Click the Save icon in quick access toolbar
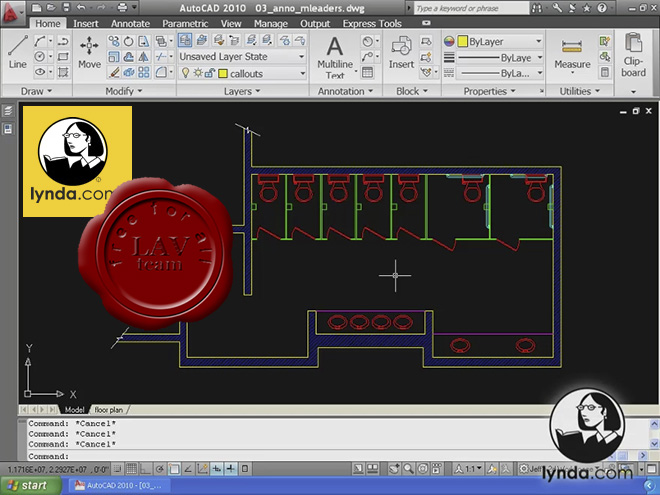The width and height of the screenshot is (660, 495). pyautogui.click(x=66, y=7)
